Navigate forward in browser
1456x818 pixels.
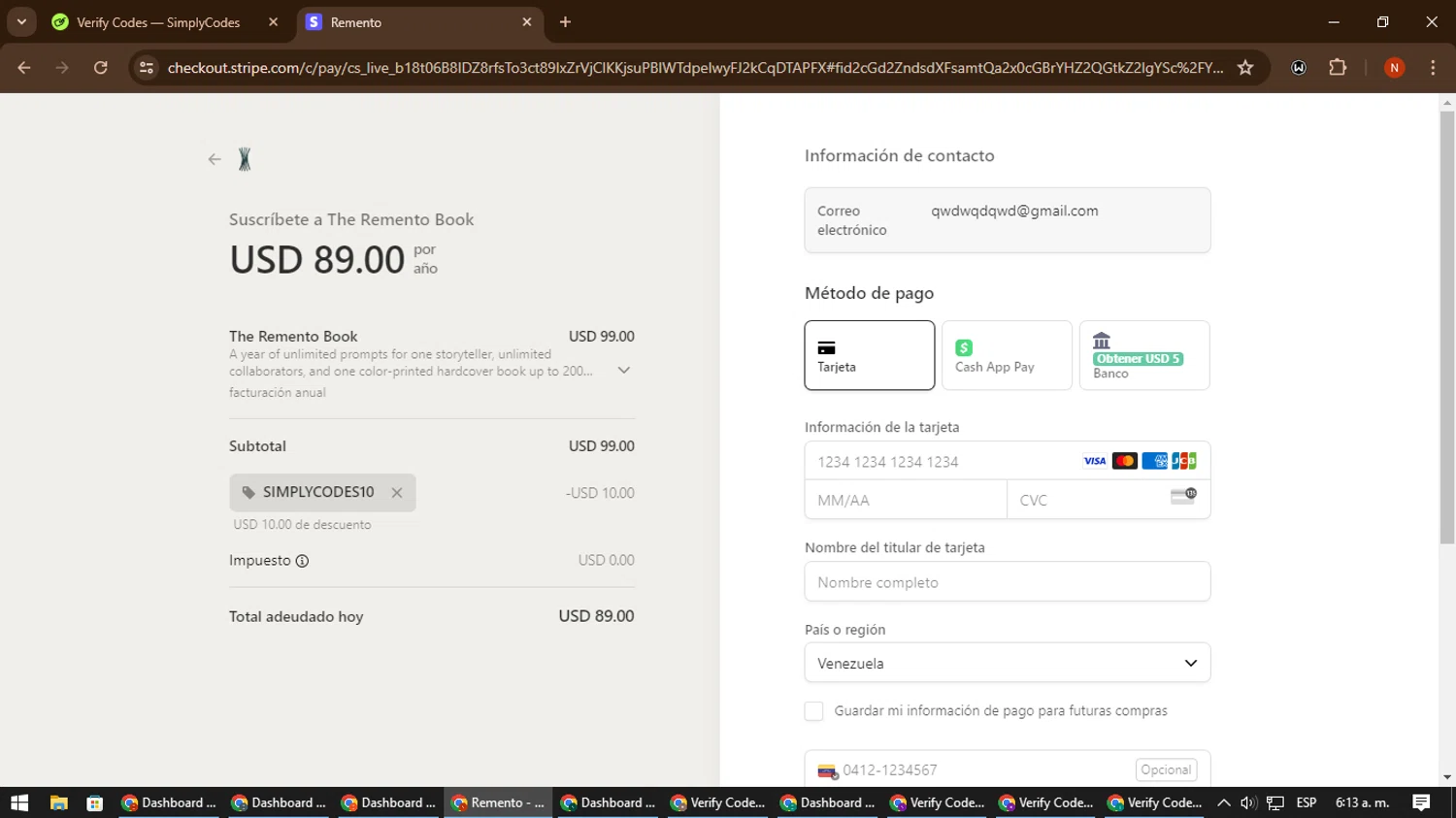click(62, 68)
